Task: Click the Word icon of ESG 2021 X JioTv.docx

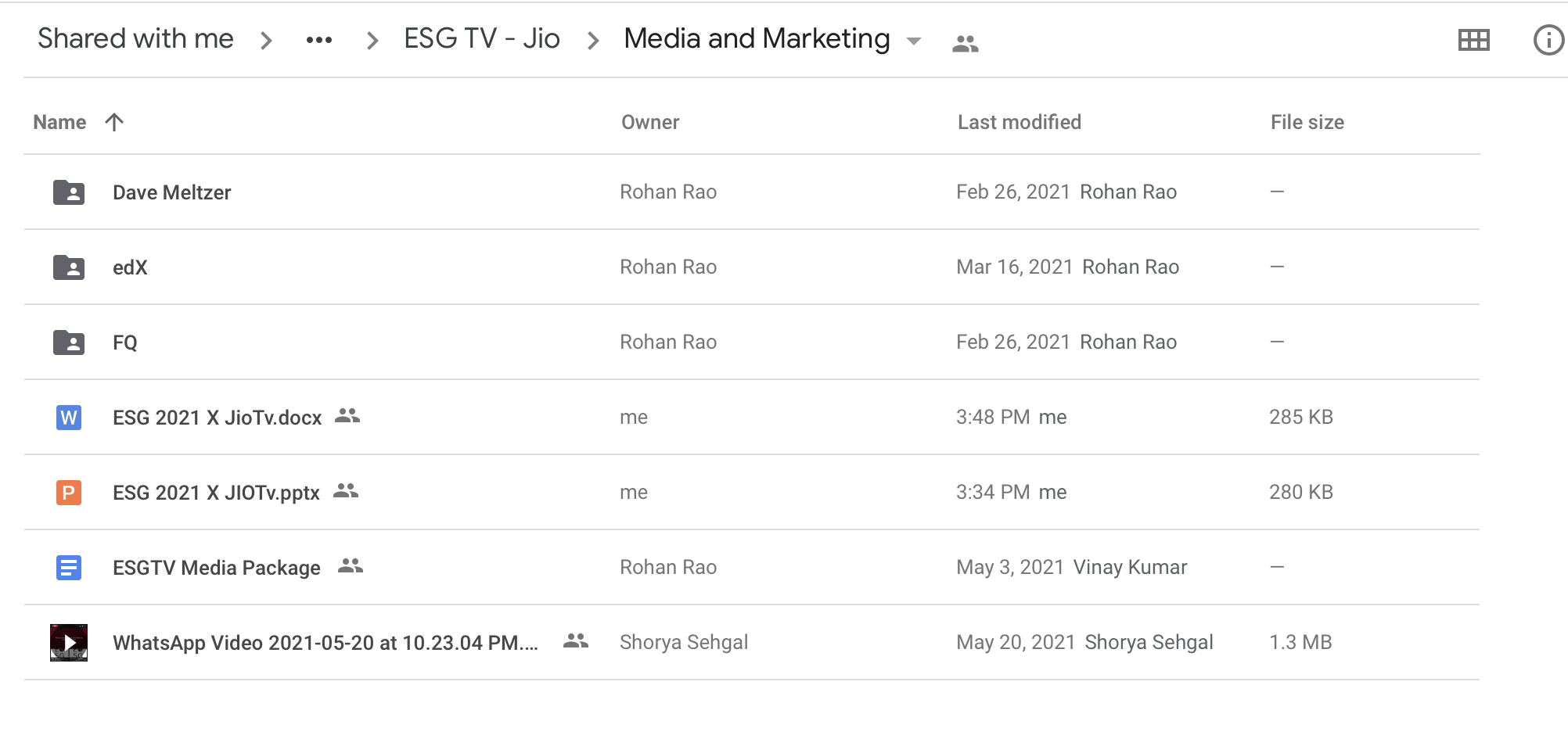Action: tap(69, 417)
